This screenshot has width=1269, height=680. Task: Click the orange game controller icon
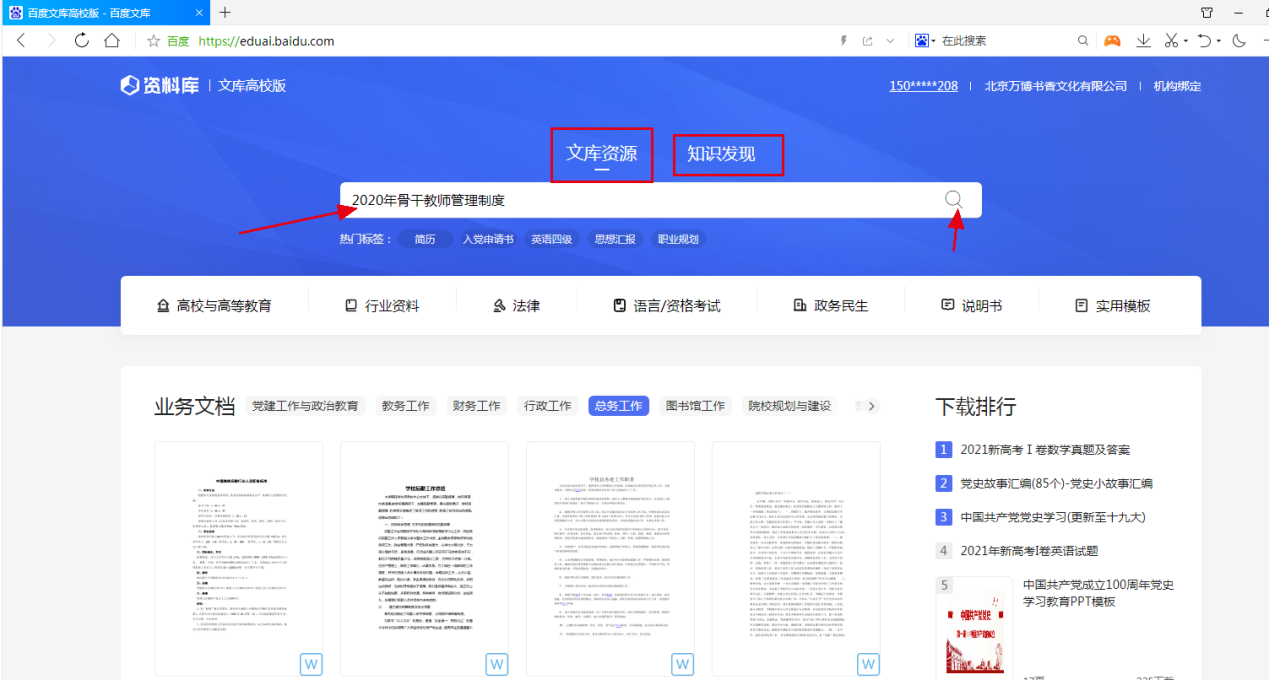[1112, 41]
